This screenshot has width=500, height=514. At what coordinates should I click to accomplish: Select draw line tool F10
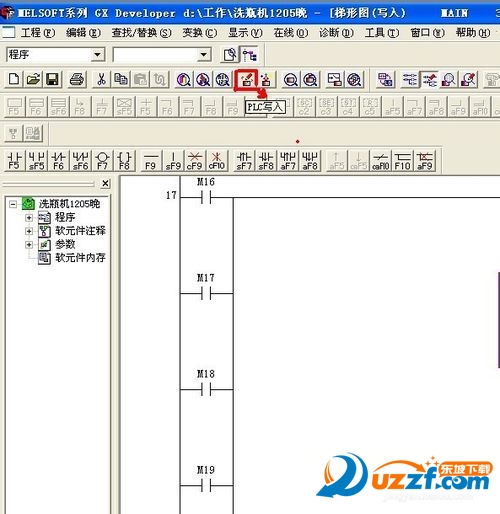click(403, 160)
